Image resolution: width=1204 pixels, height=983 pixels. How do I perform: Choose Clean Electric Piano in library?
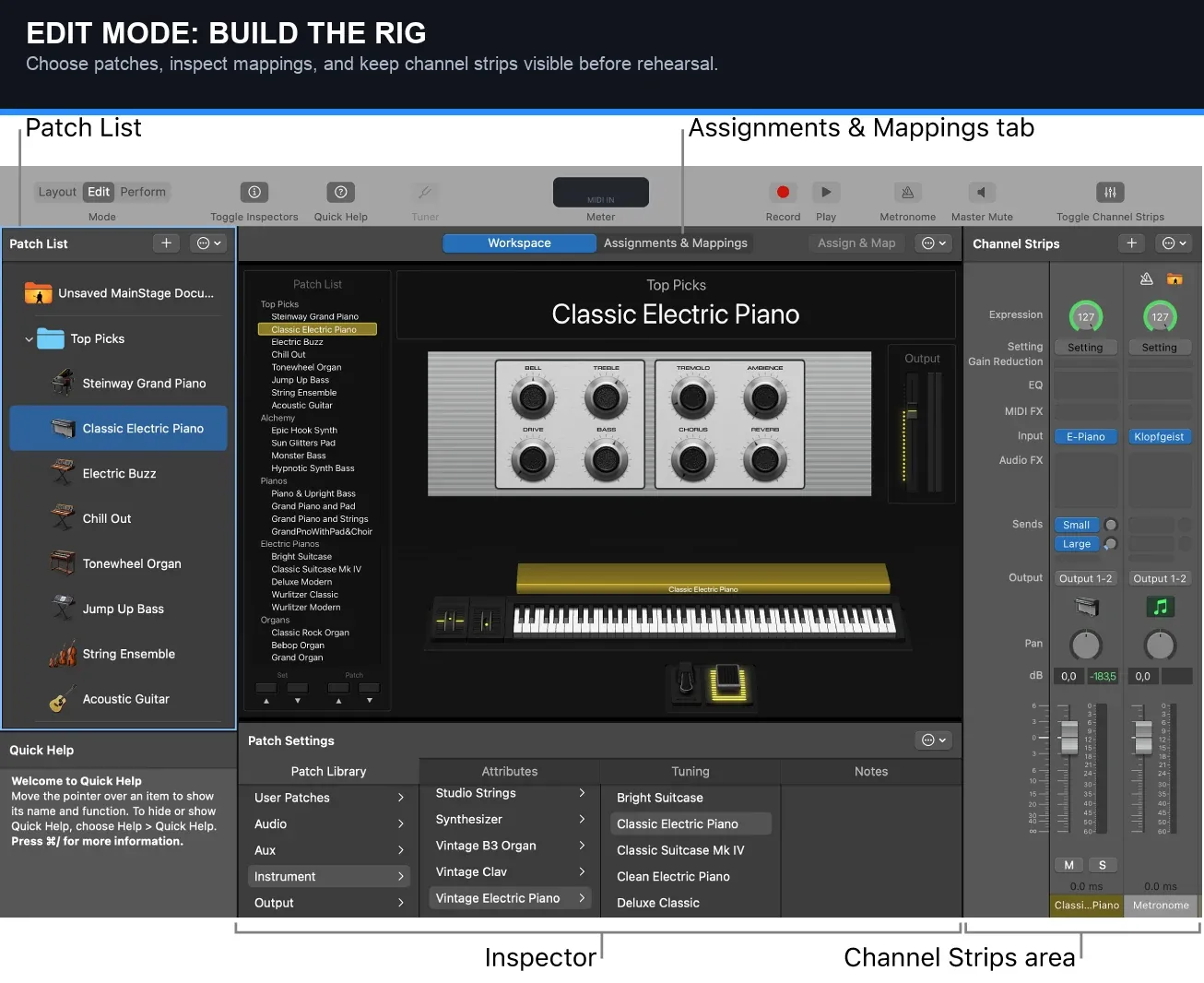(691, 877)
